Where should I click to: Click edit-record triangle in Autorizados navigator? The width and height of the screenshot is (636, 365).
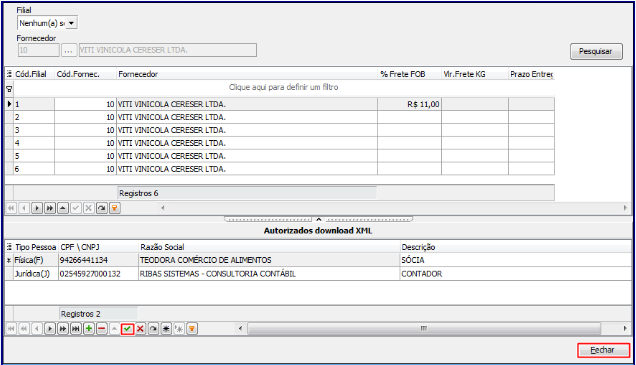(x=115, y=328)
